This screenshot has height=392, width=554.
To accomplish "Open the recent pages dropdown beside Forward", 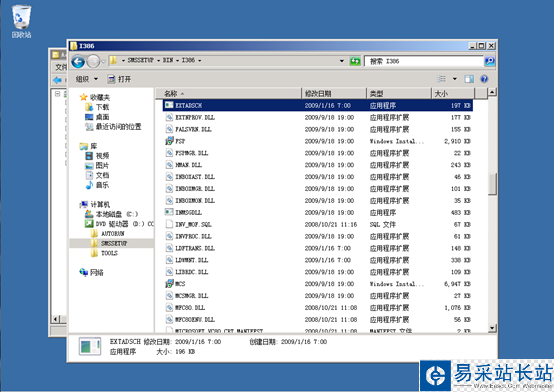I will tap(104, 62).
